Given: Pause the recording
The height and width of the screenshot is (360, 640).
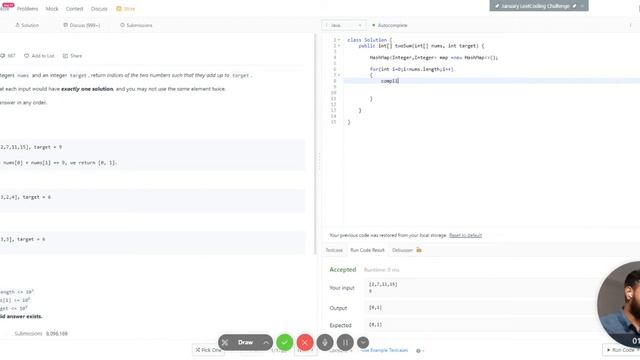Looking at the screenshot, I should (x=345, y=342).
